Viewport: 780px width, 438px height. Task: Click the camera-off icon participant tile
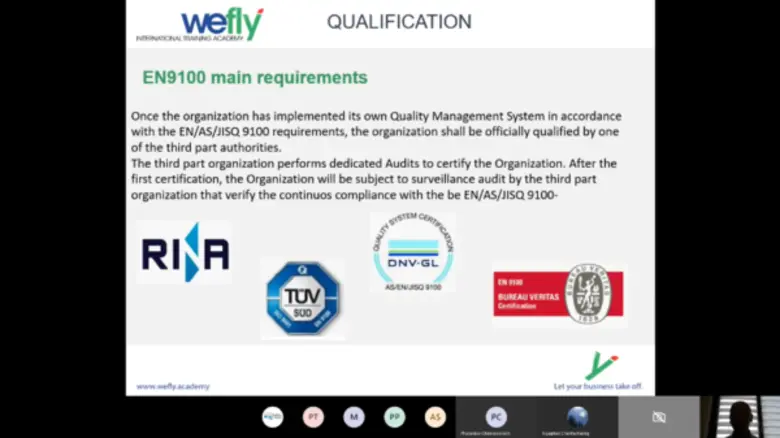pyautogui.click(x=658, y=417)
